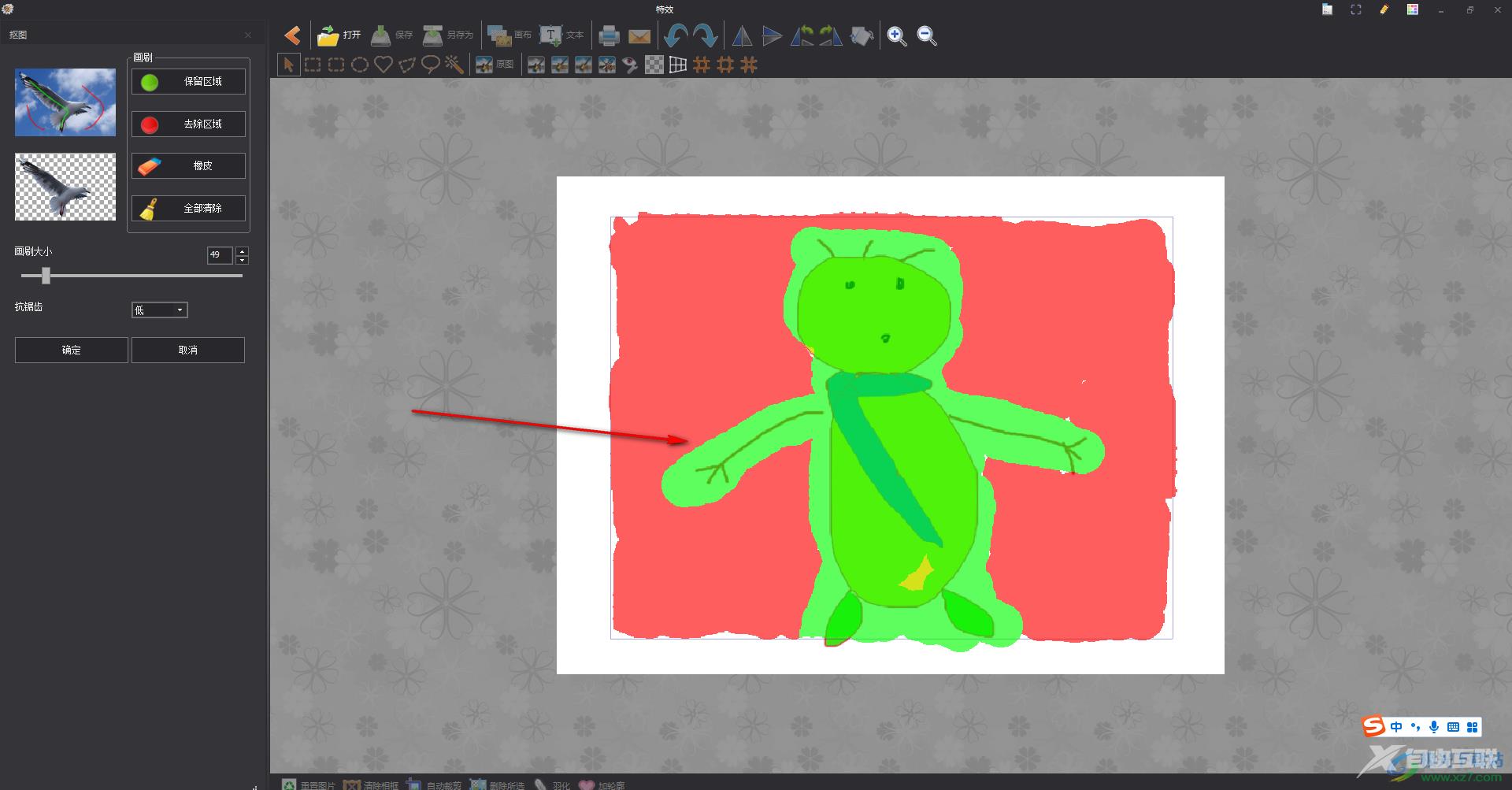Click the undo arrow
The height and width of the screenshot is (790, 1512).
tap(676, 35)
